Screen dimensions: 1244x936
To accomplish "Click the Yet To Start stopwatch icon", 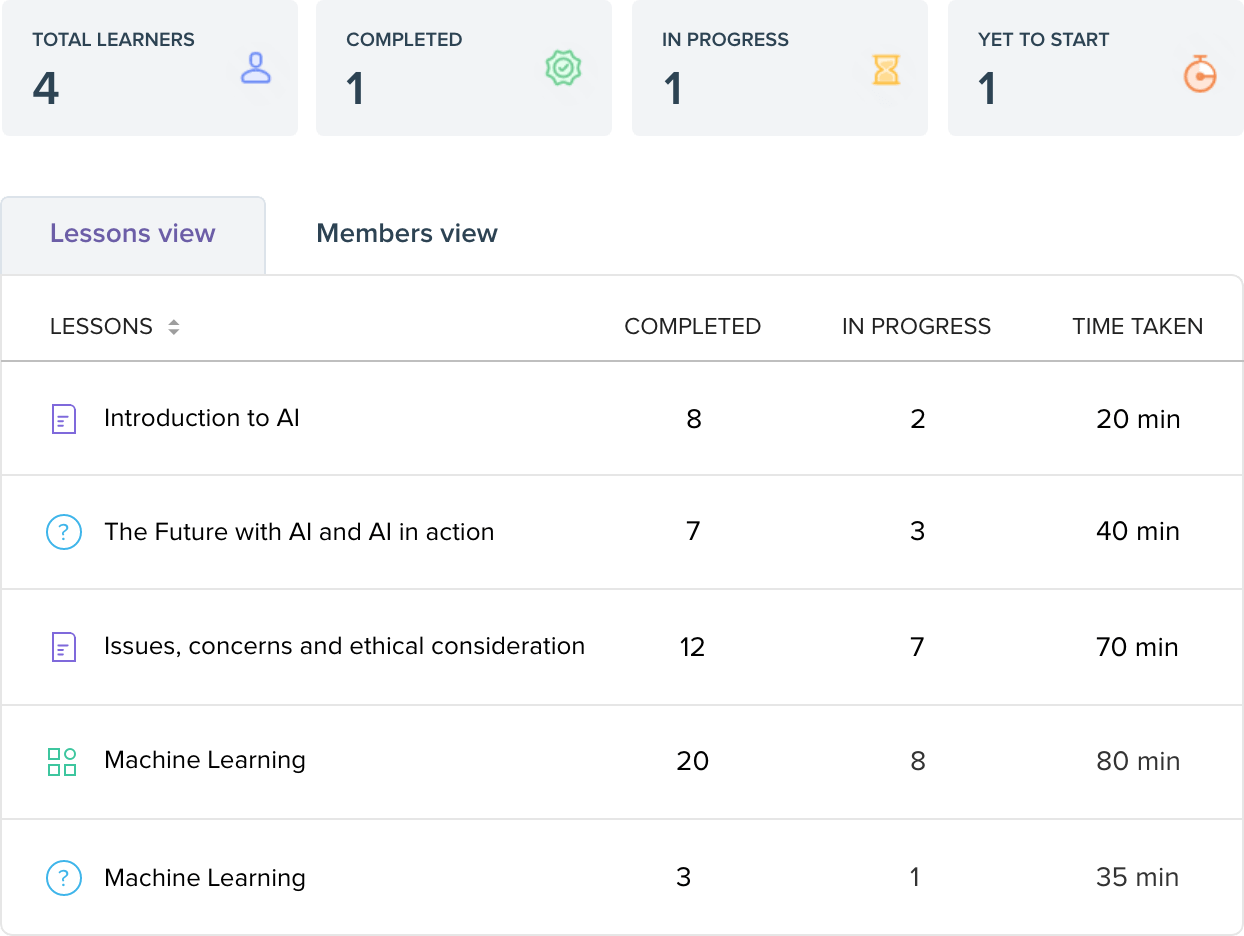I will pyautogui.click(x=1200, y=74).
